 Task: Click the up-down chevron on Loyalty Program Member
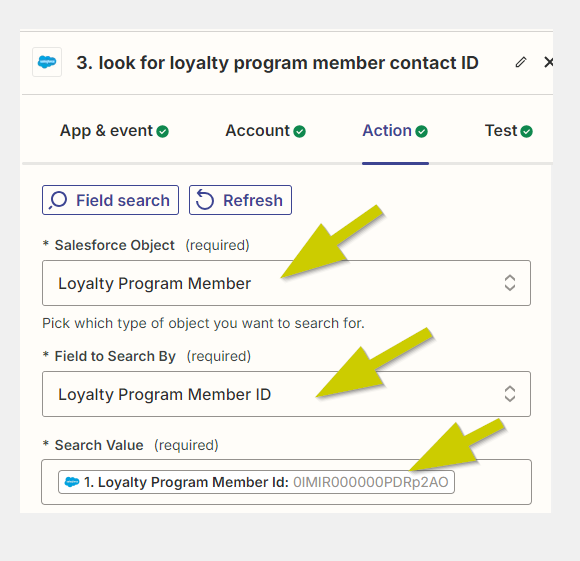point(510,283)
